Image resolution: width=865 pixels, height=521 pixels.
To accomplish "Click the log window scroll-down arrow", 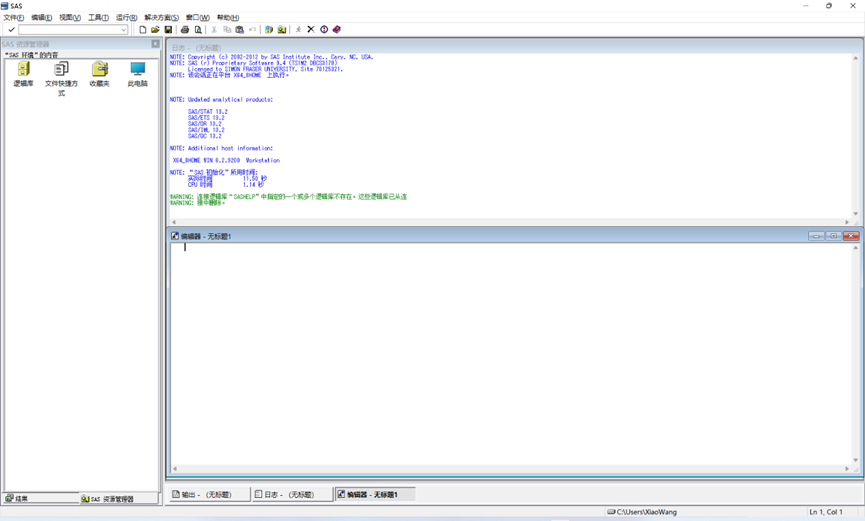I will pyautogui.click(x=856, y=214).
